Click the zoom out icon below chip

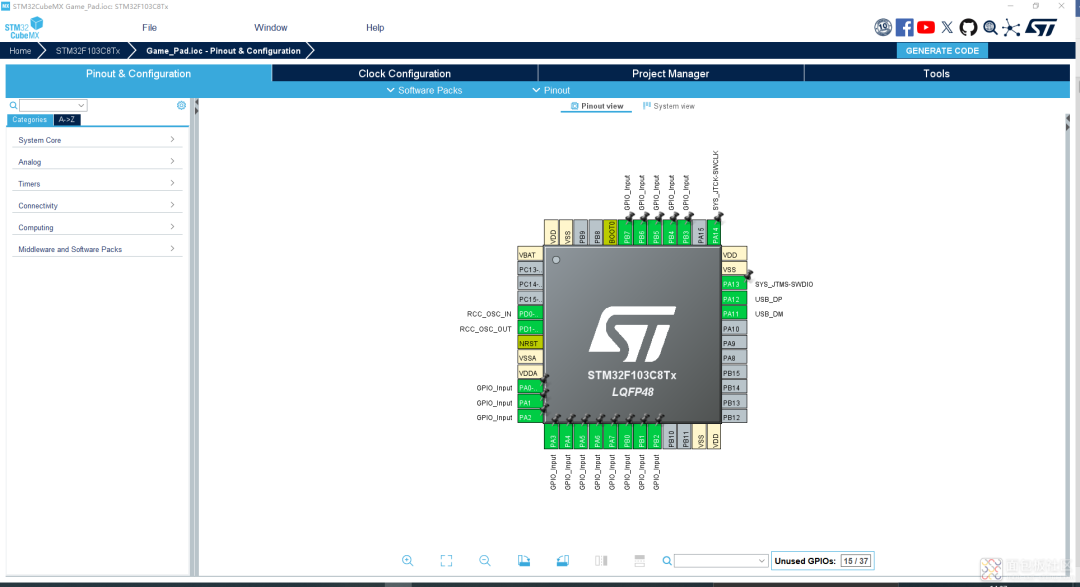485,561
